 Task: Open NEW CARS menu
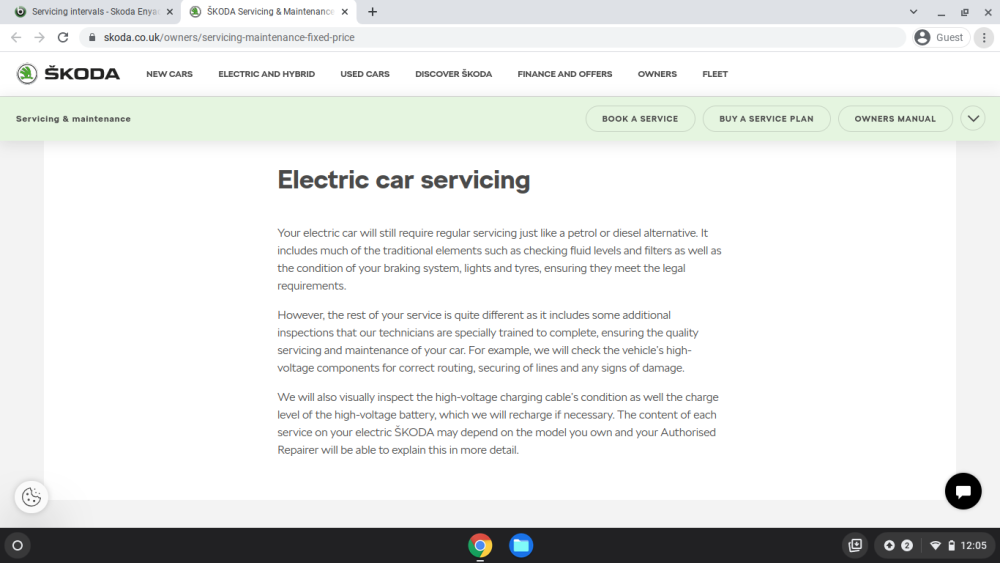[169, 74]
